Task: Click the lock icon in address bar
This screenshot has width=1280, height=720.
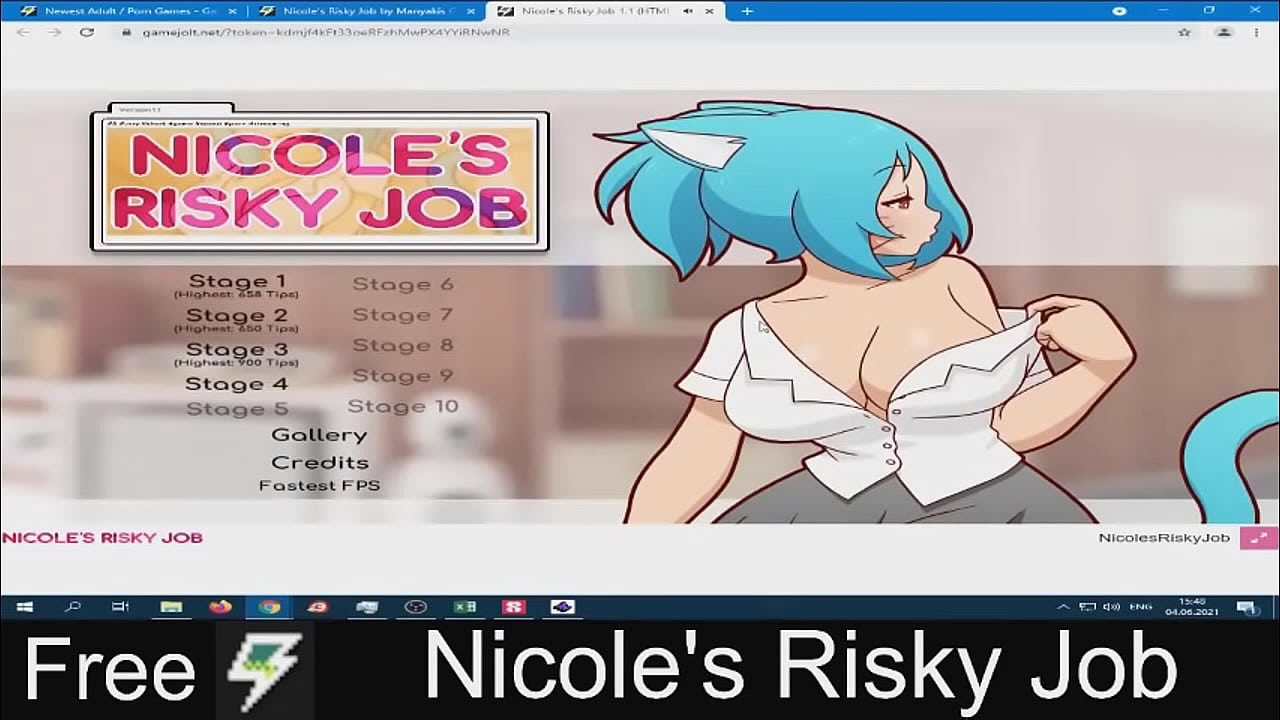Action: [127, 32]
